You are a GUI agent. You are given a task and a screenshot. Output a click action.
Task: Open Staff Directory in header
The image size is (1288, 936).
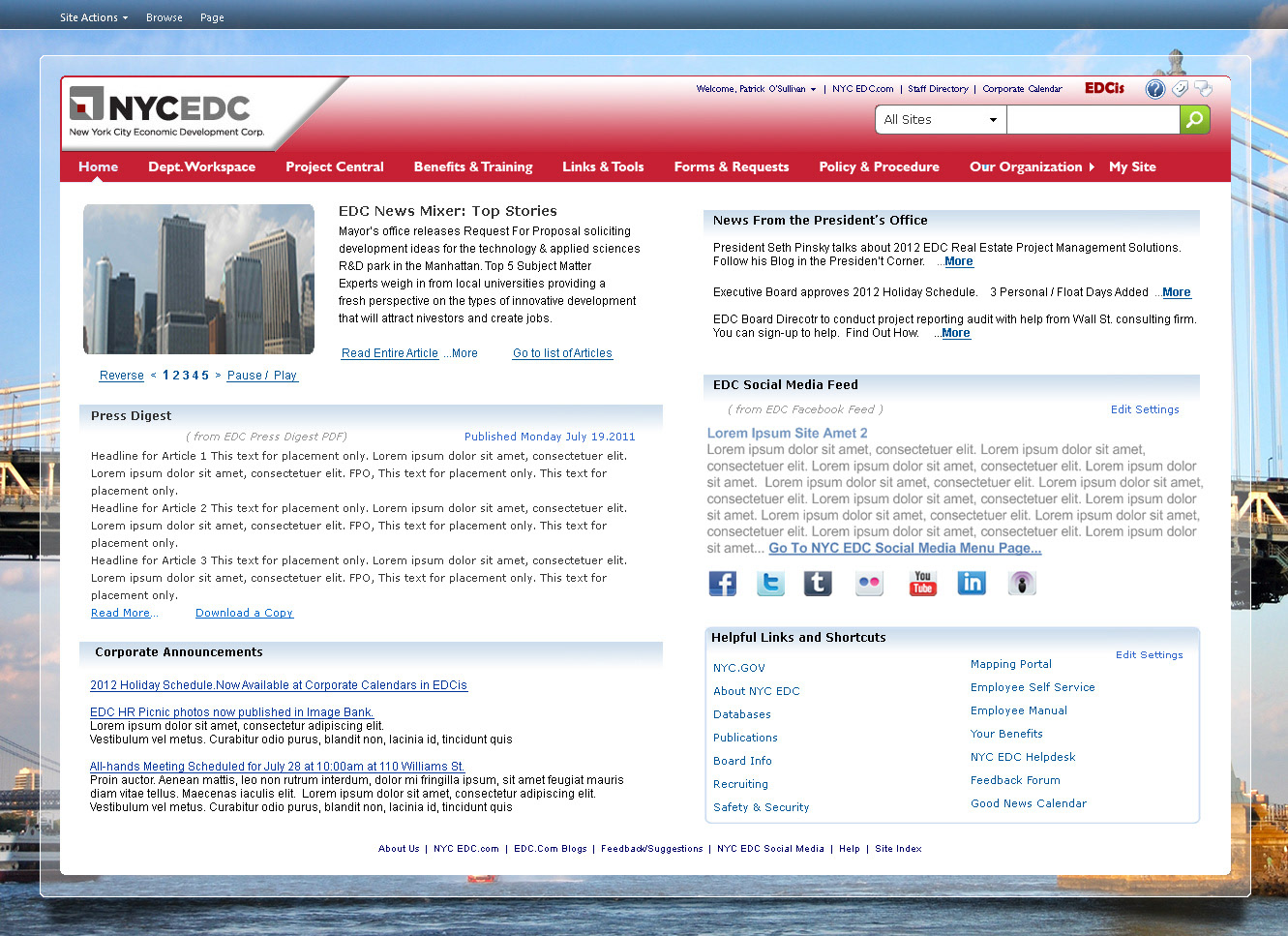[x=938, y=89]
